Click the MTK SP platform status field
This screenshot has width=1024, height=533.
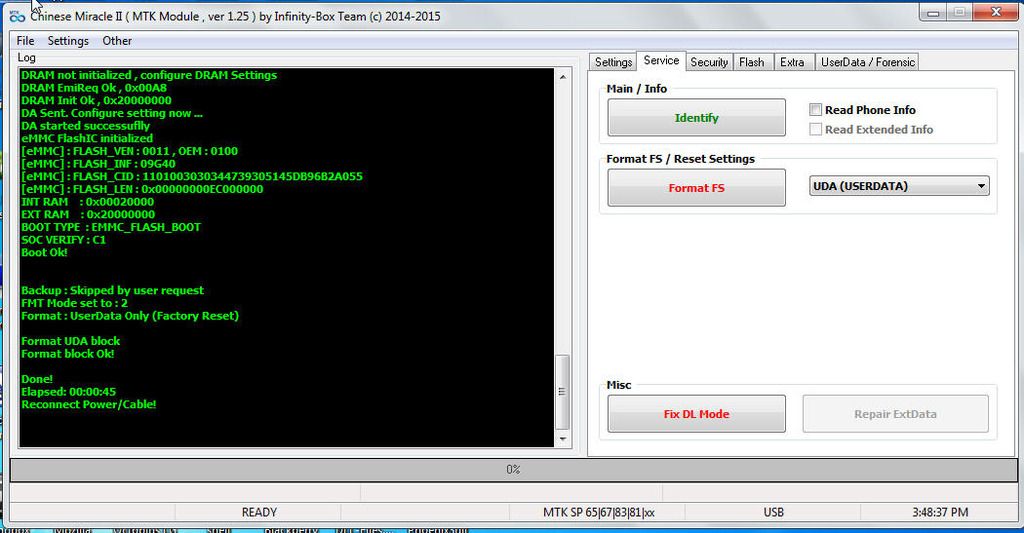[x=598, y=512]
